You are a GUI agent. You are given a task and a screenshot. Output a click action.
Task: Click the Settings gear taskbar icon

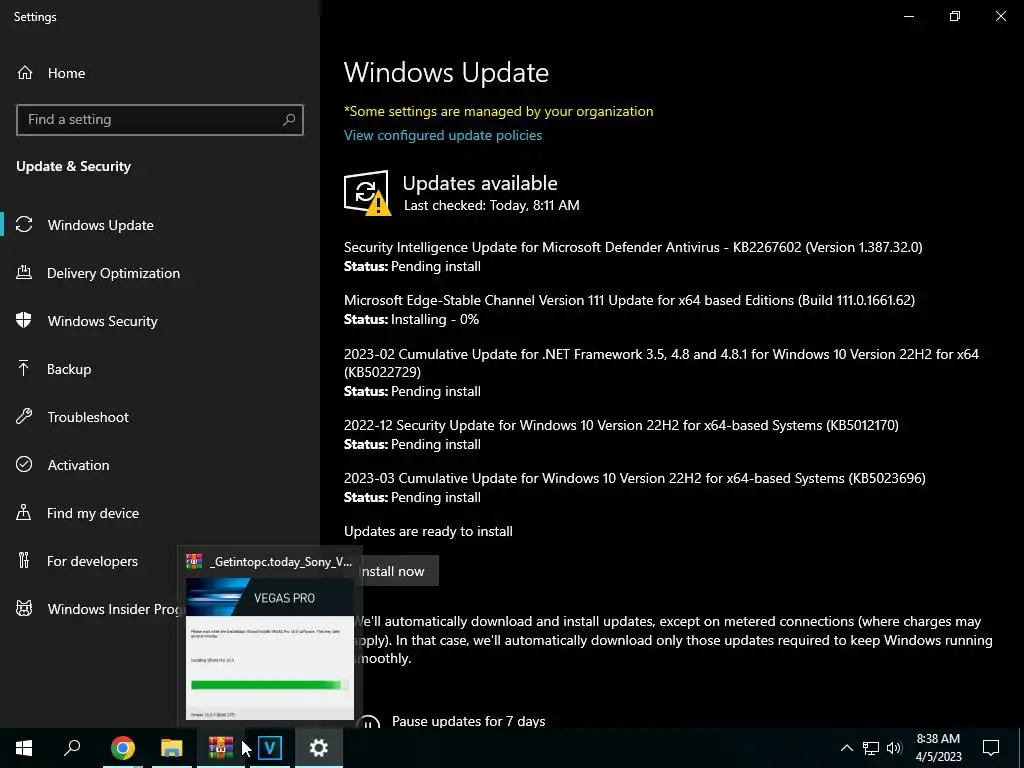(319, 748)
